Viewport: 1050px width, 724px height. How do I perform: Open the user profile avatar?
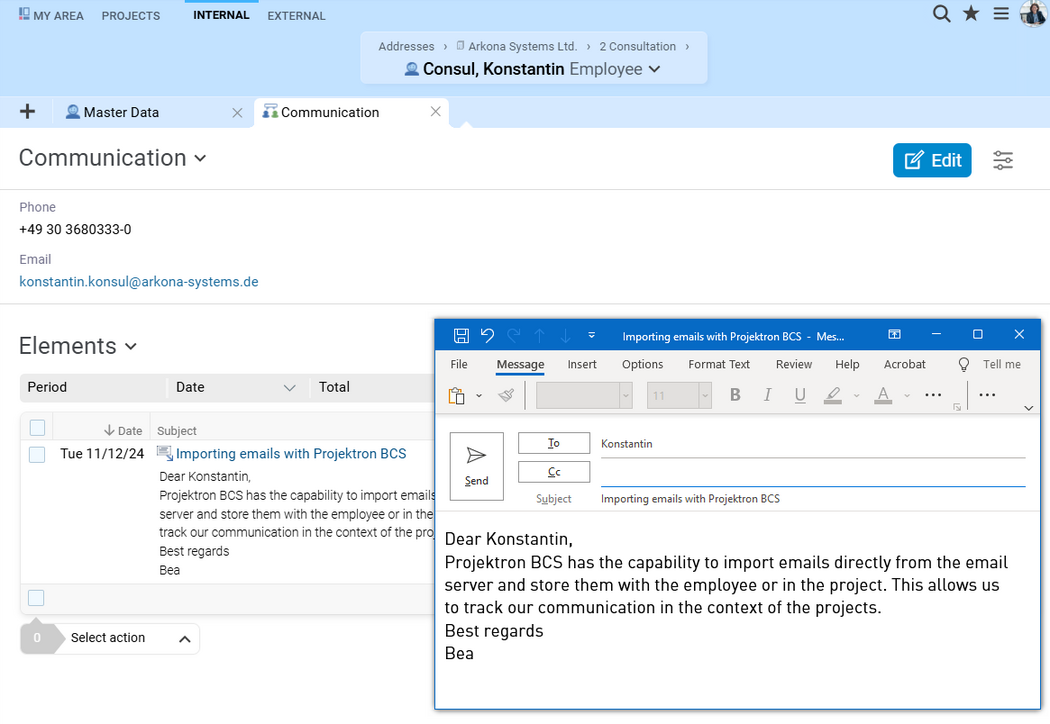1033,13
